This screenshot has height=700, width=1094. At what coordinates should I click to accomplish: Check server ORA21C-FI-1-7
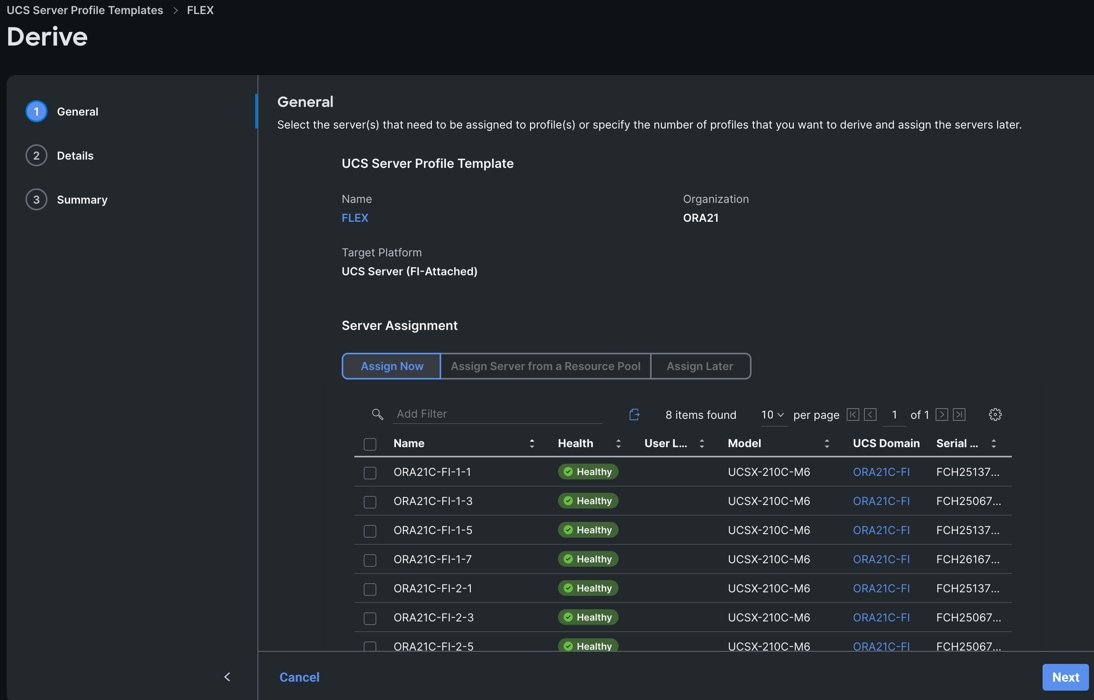(370, 560)
